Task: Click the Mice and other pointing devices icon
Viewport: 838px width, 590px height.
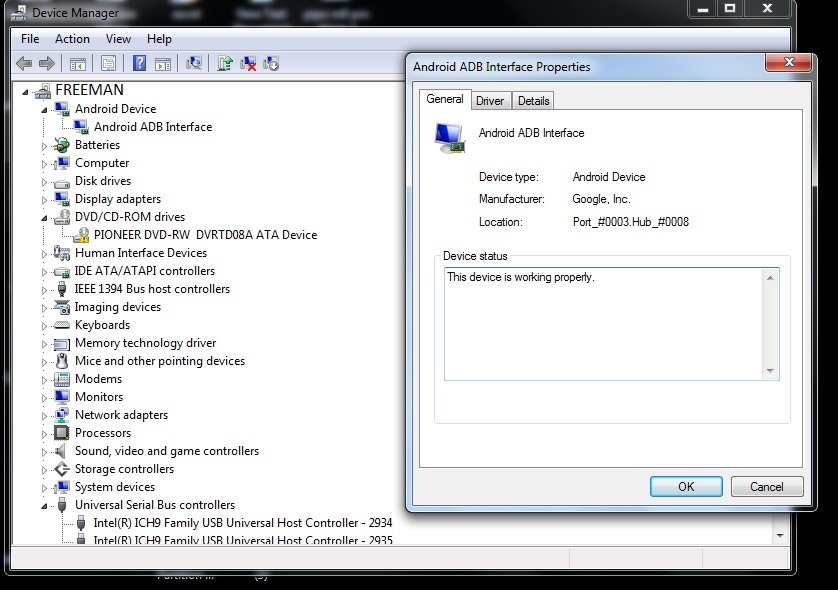Action: coord(62,361)
